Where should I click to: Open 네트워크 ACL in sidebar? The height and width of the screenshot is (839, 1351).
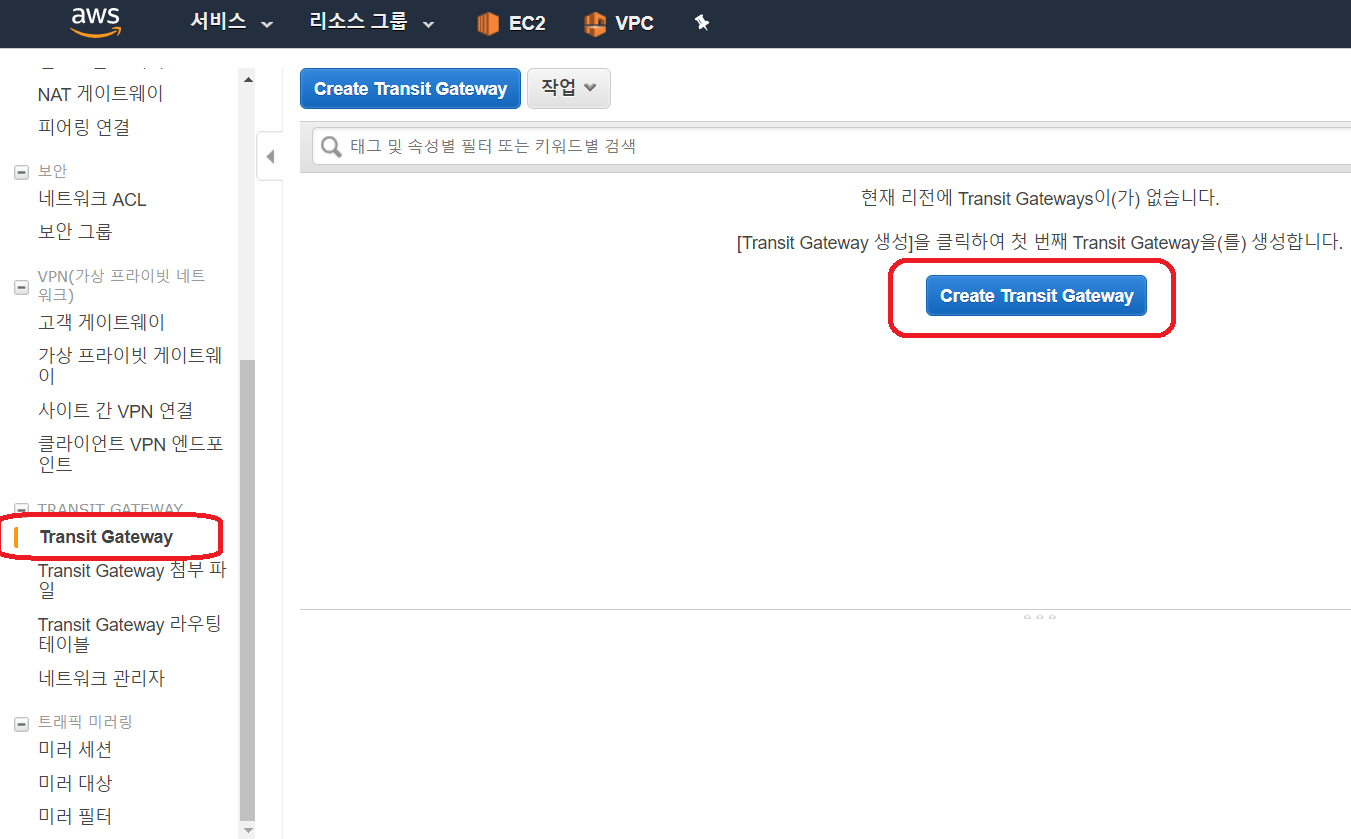pyautogui.click(x=92, y=200)
